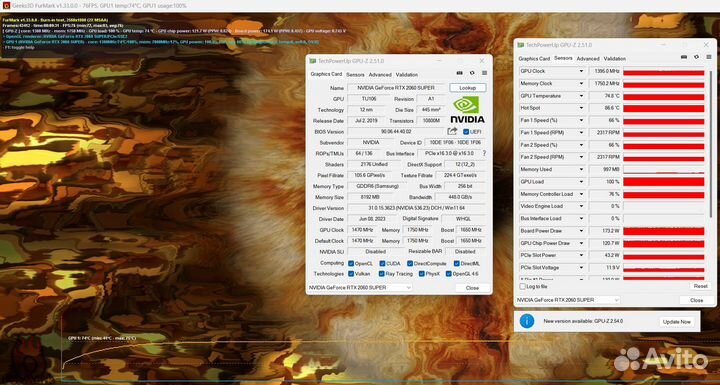Open the Memory Used sensor dropdown arrow

click(x=581, y=170)
